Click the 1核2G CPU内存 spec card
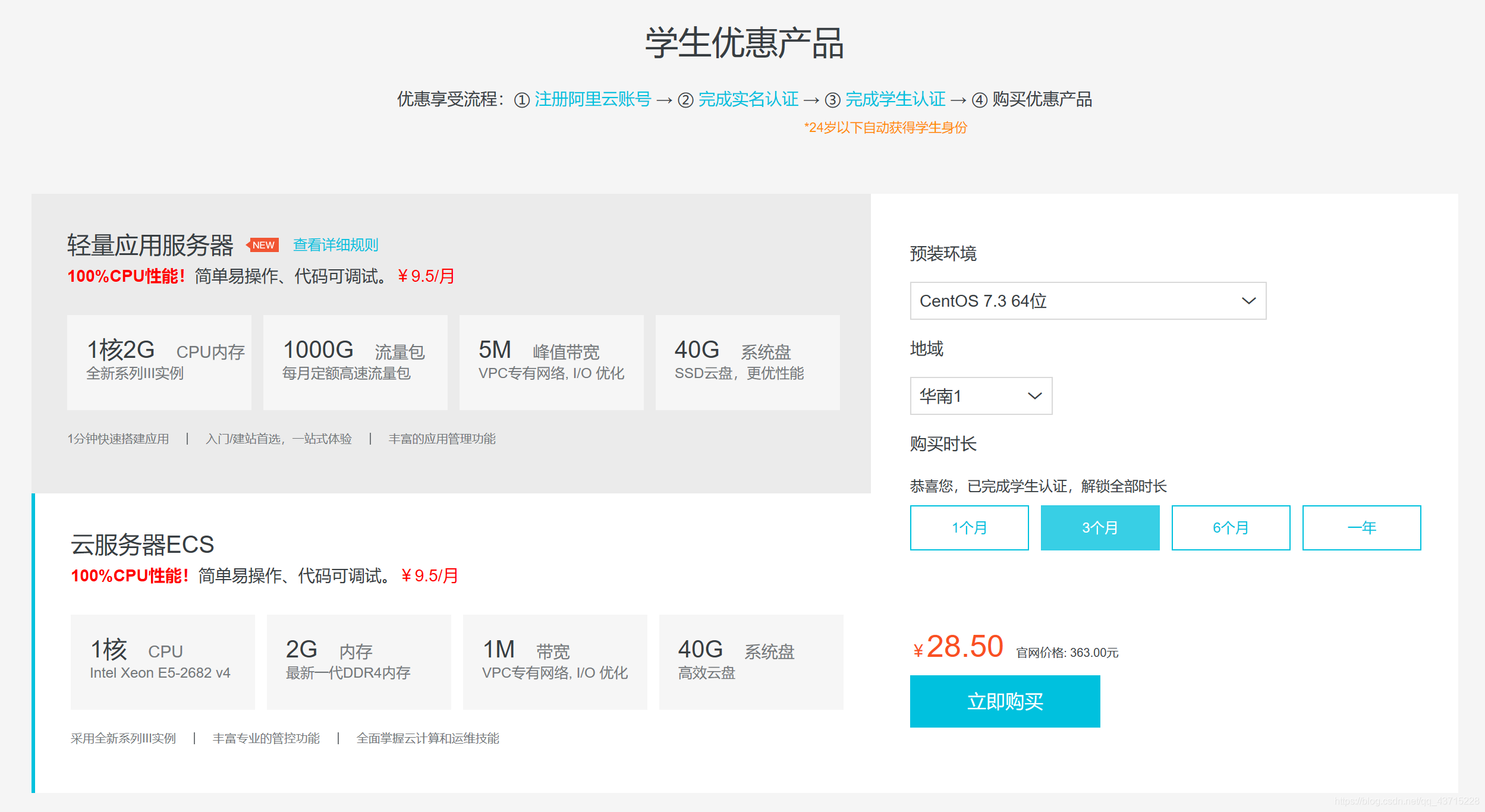Image resolution: width=1485 pixels, height=812 pixels. coord(159,363)
